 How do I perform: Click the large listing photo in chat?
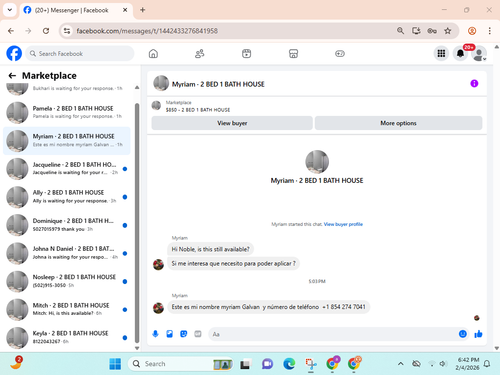[x=317, y=162]
